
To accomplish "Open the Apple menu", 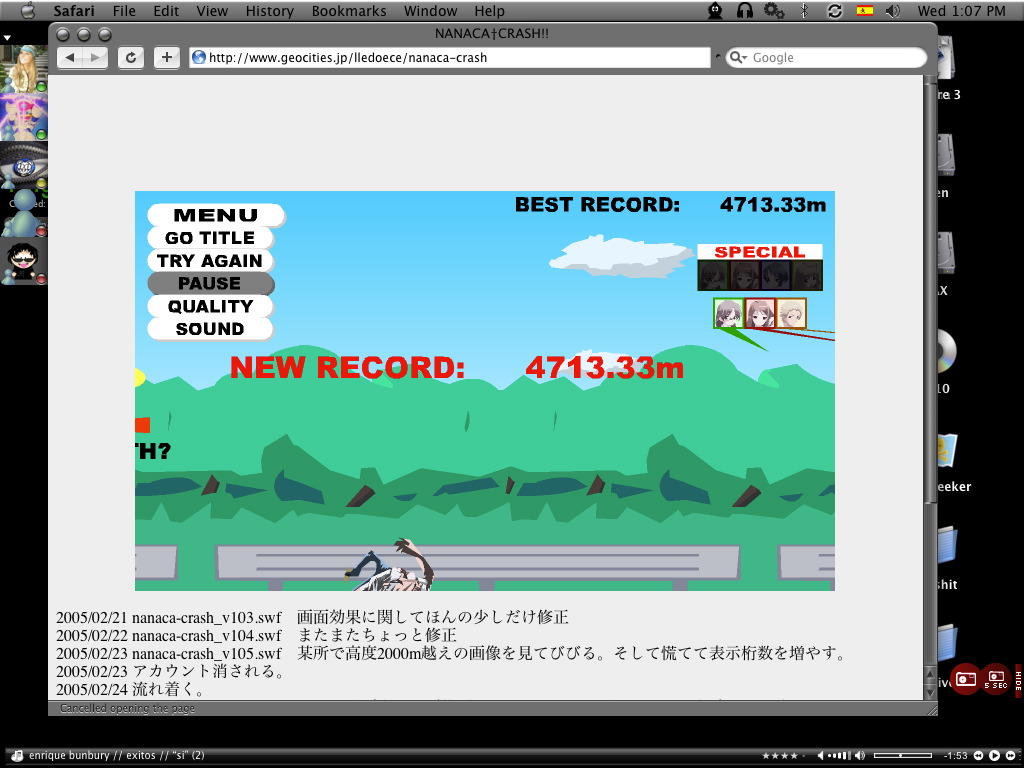I will coord(27,10).
